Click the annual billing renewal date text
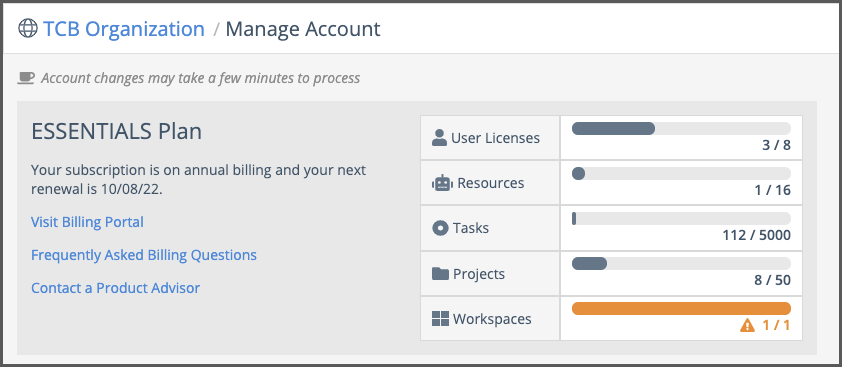Screen dimensions: 842x367 199,180
